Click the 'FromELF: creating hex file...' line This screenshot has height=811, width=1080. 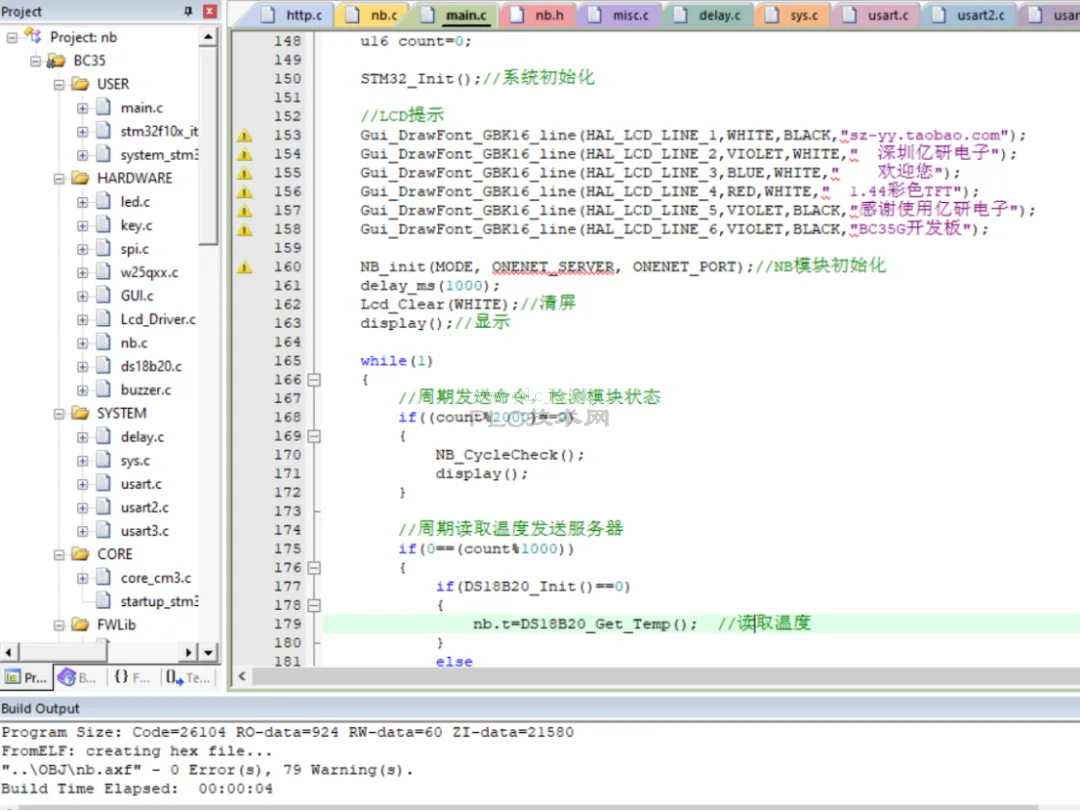pyautogui.click(x=136, y=751)
